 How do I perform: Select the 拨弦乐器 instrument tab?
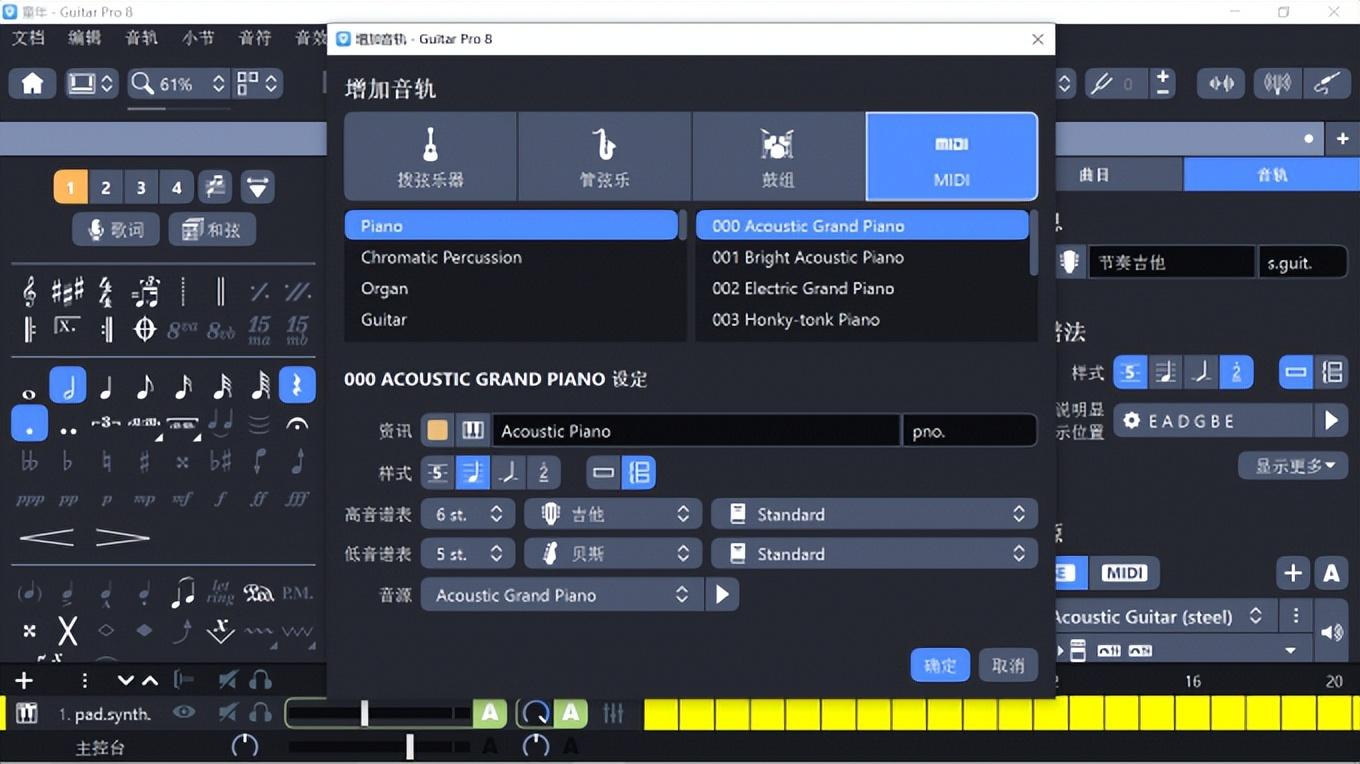tap(430, 156)
